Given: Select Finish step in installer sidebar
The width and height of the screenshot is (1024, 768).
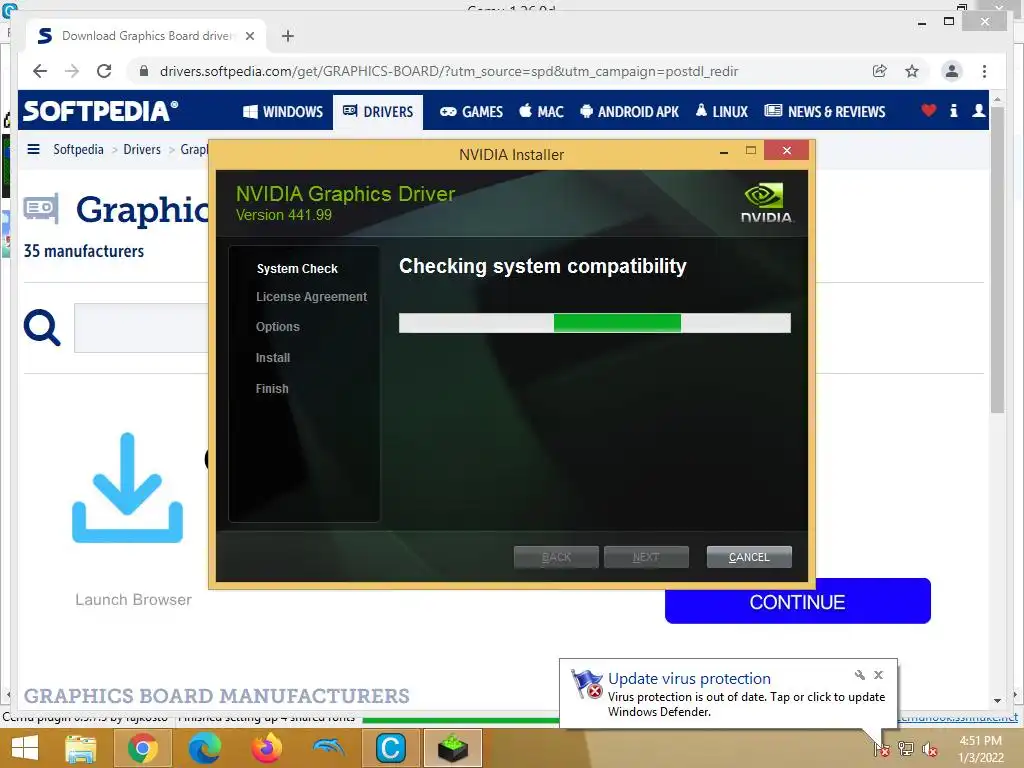Looking at the screenshot, I should [x=272, y=389].
